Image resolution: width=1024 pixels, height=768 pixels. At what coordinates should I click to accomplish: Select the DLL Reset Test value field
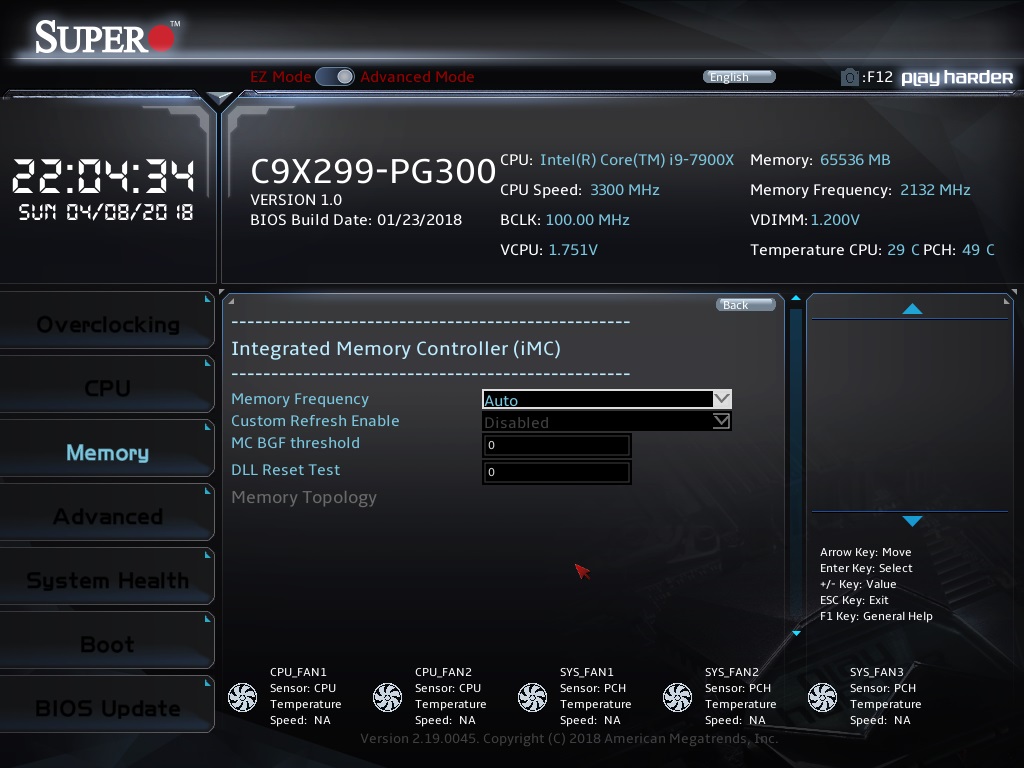pos(556,472)
